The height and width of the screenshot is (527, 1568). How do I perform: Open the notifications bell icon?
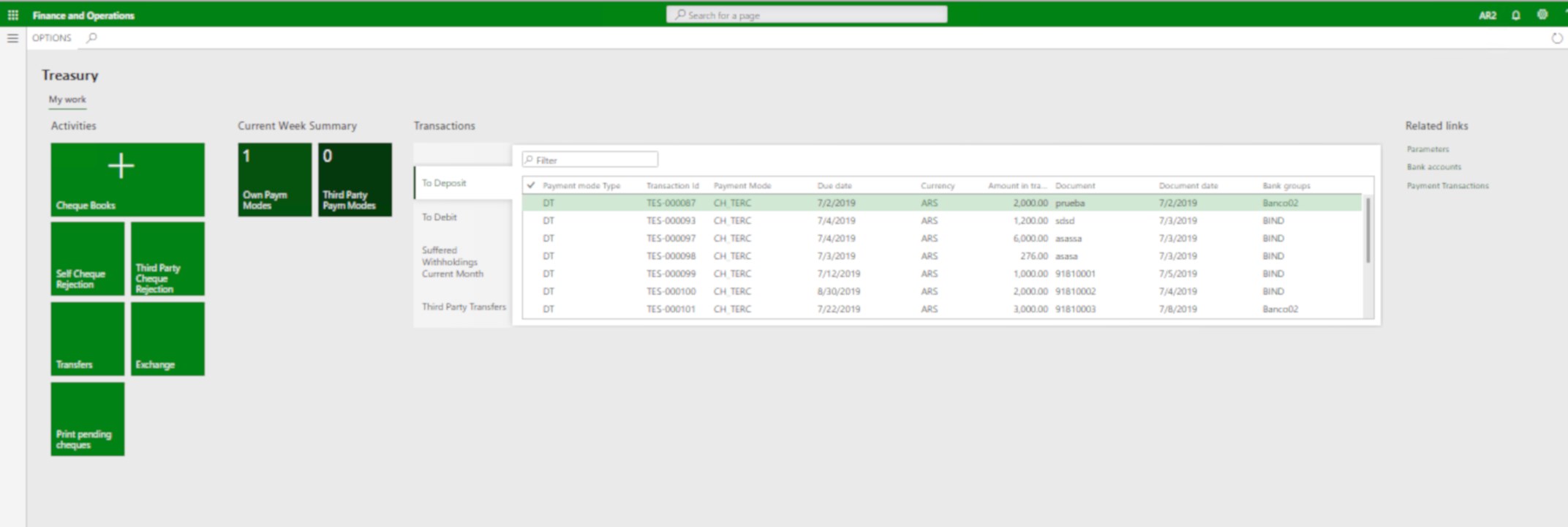[x=1516, y=15]
